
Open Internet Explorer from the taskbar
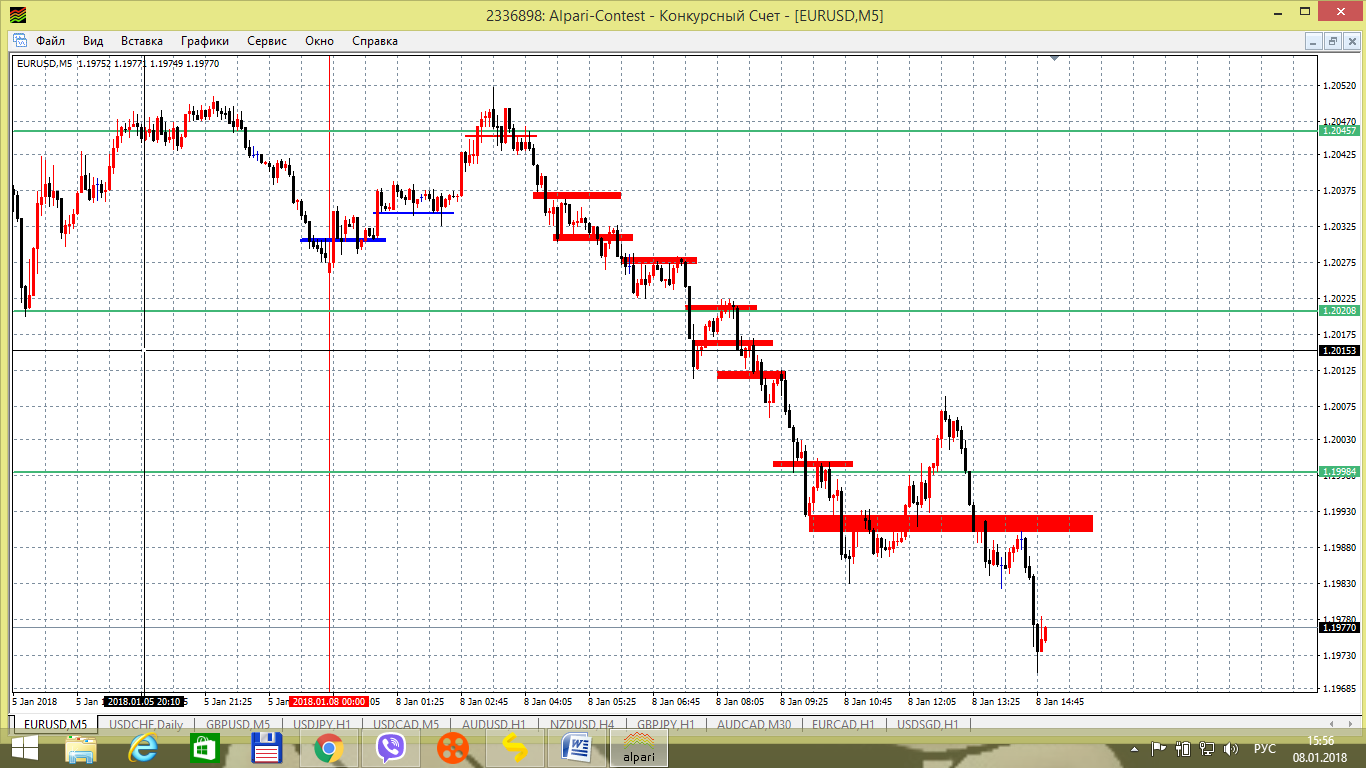tap(143, 748)
